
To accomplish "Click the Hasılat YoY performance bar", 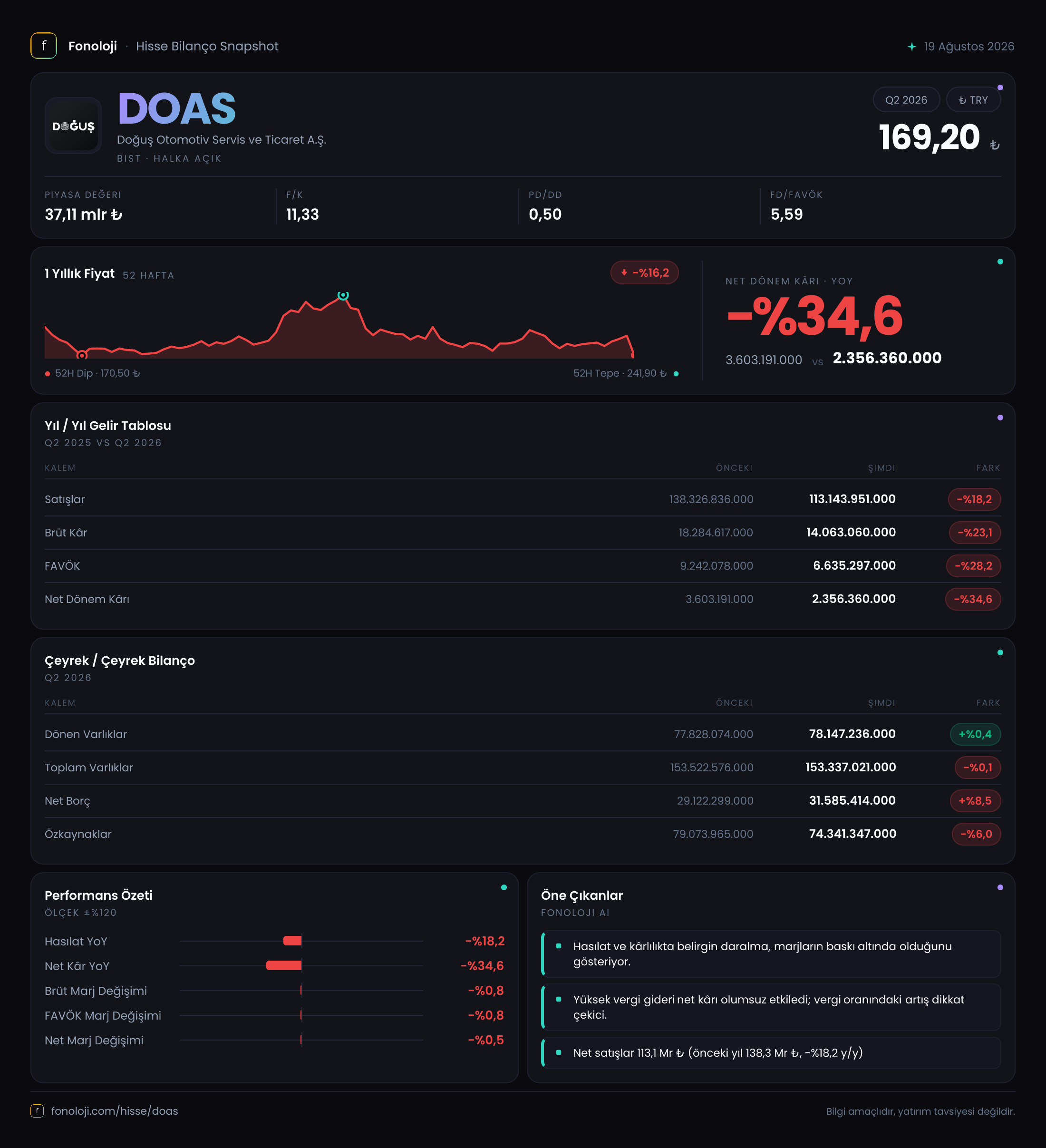I will coord(293,941).
